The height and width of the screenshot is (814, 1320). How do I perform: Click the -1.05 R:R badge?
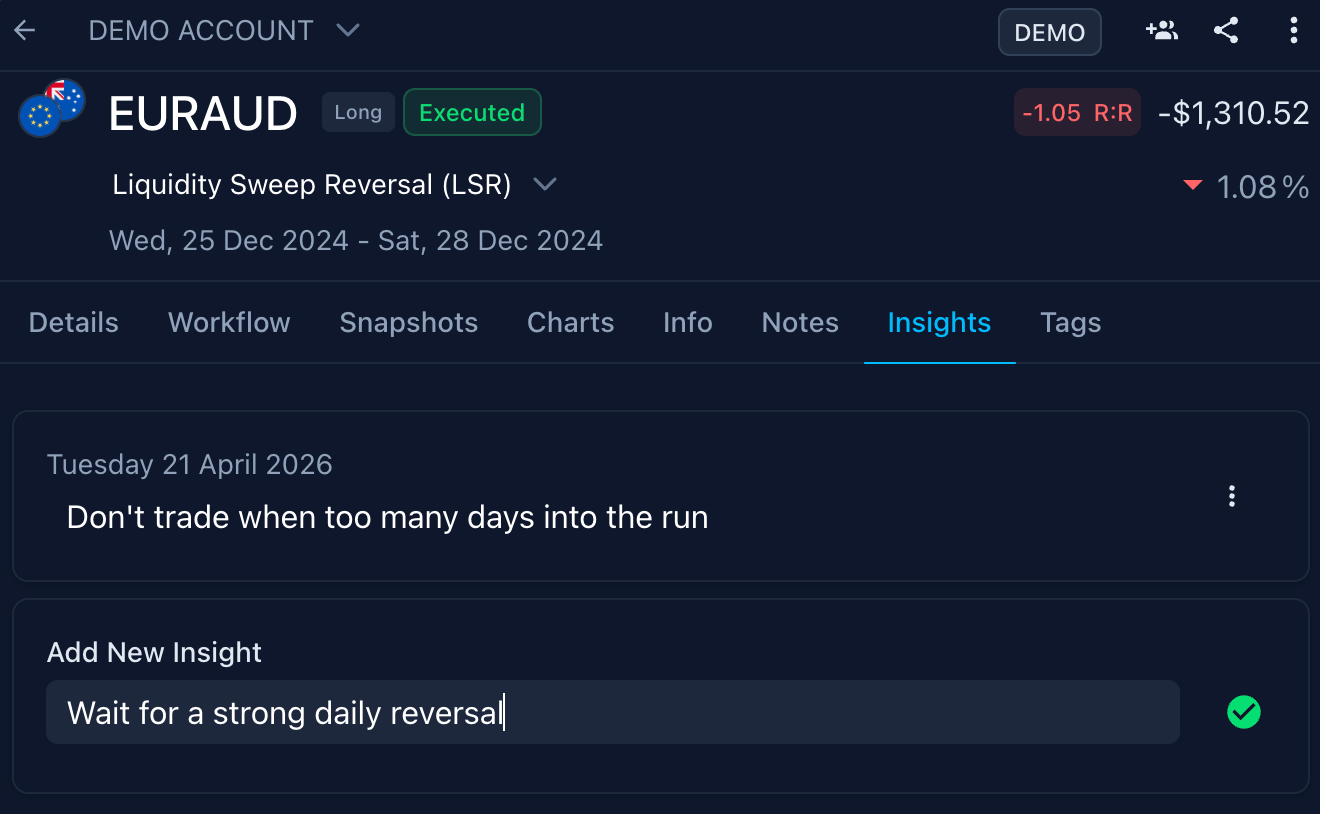coord(1077,113)
